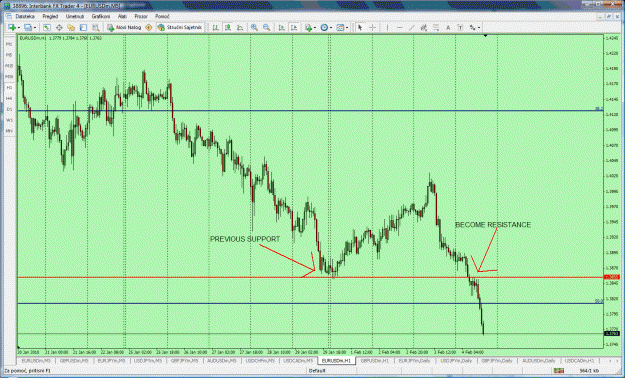
Task: Open the Templates icon
Action: 340,28
